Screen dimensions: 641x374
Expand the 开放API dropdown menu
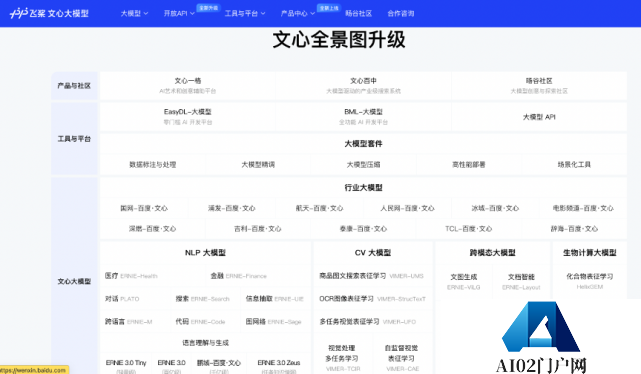coord(179,13)
